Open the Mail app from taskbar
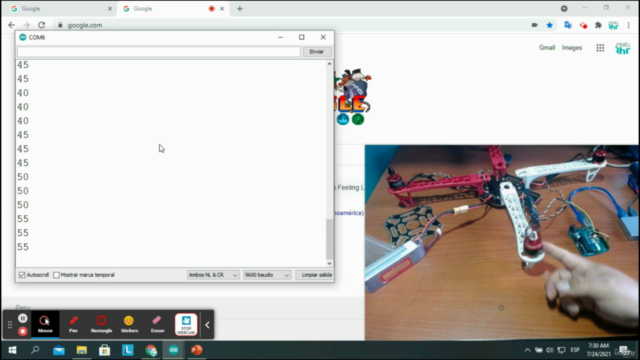 (59, 350)
